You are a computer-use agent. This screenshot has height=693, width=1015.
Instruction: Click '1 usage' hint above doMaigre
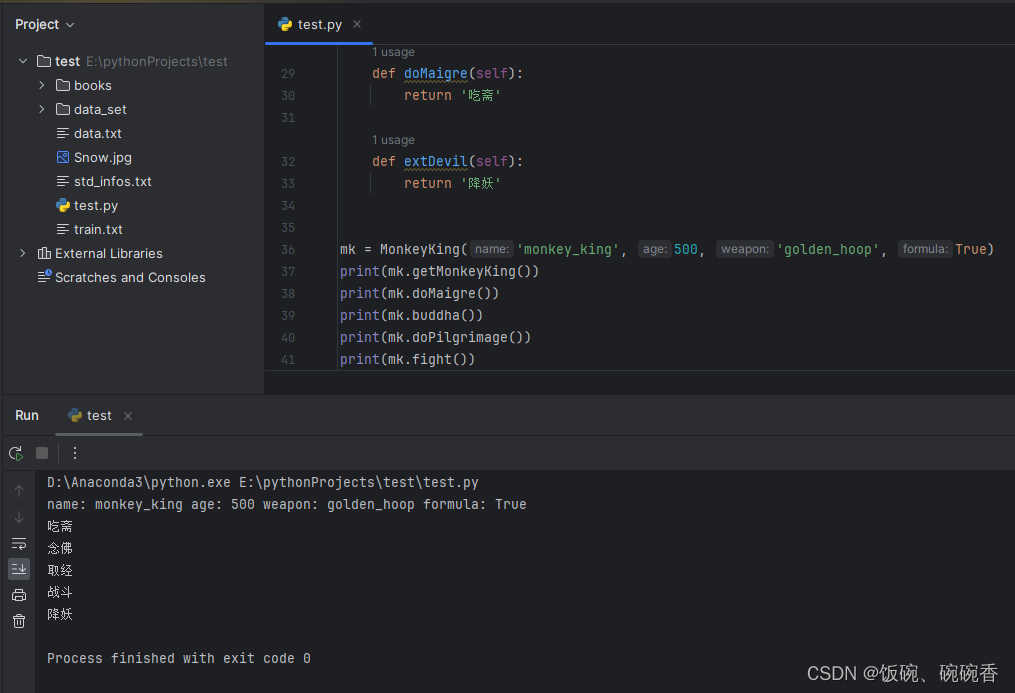tap(393, 52)
